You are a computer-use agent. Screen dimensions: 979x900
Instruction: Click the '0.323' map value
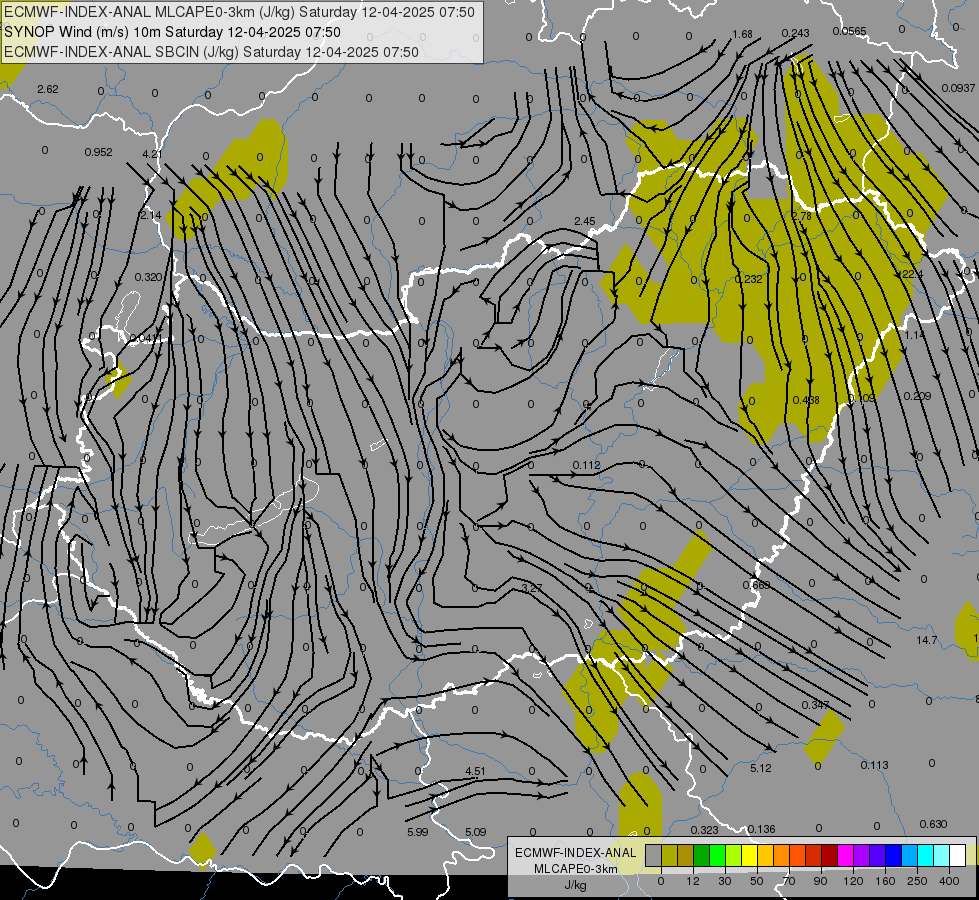pyautogui.click(x=704, y=830)
